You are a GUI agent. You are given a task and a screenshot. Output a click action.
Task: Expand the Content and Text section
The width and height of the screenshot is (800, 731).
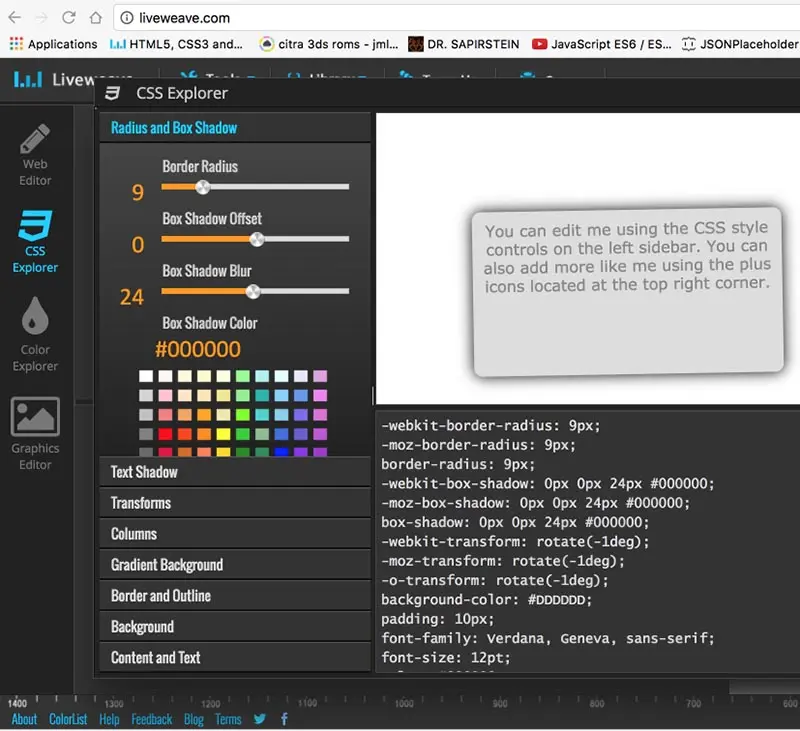pyautogui.click(x=235, y=658)
